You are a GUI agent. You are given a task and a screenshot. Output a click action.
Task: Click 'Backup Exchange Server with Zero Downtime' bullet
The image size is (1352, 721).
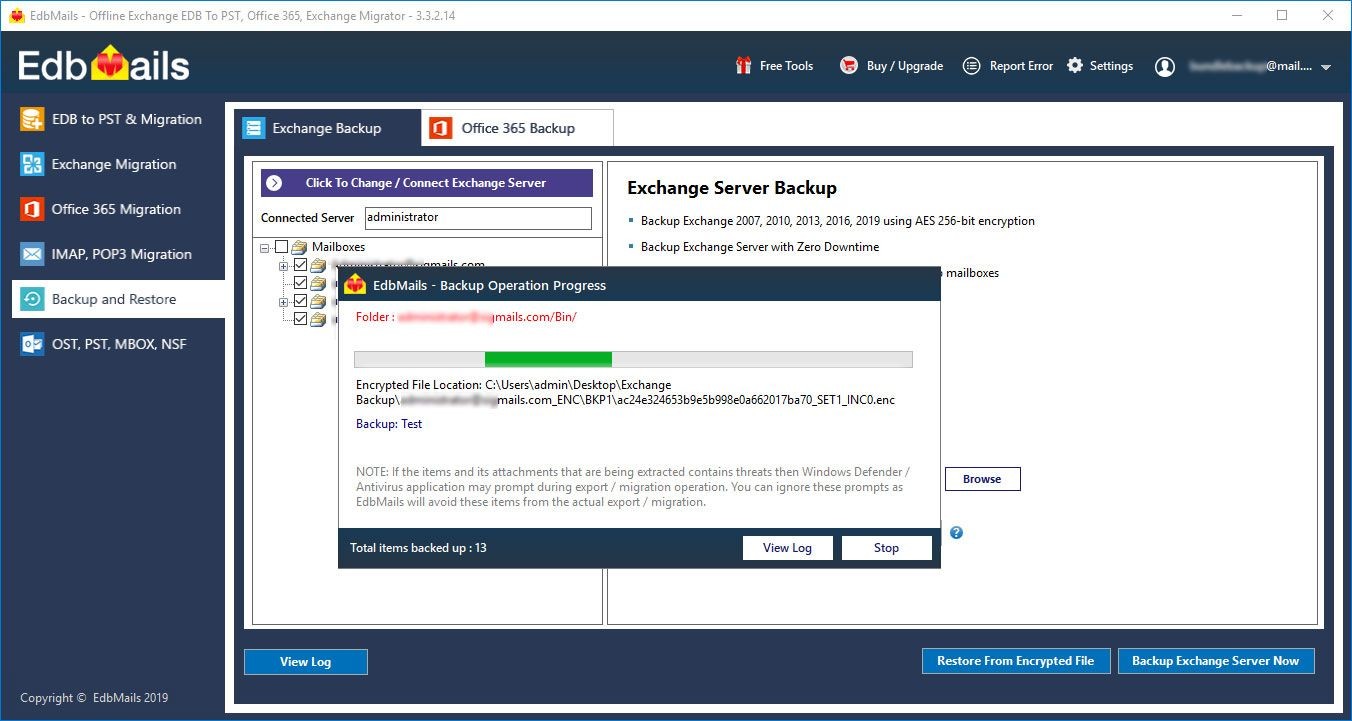[760, 247]
